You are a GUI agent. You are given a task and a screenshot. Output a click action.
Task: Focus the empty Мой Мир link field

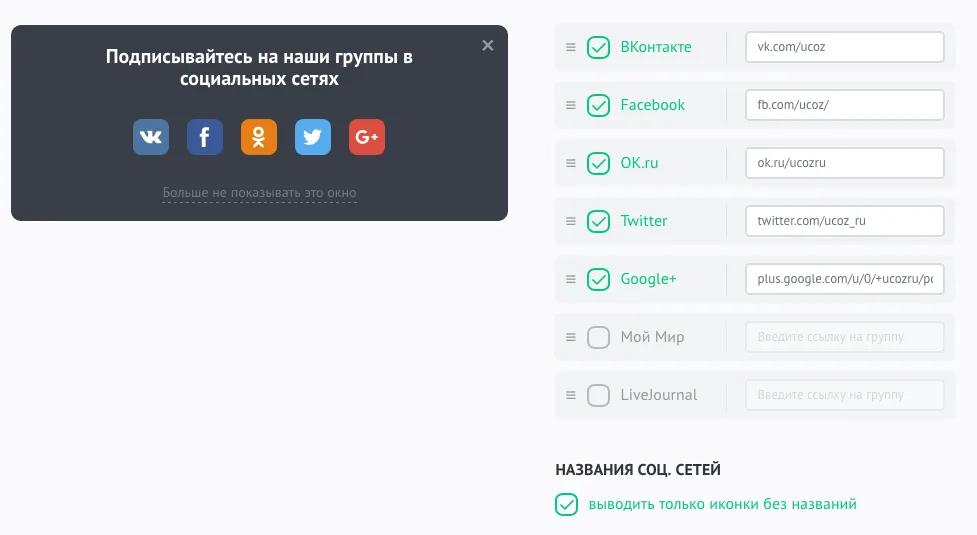pos(844,337)
